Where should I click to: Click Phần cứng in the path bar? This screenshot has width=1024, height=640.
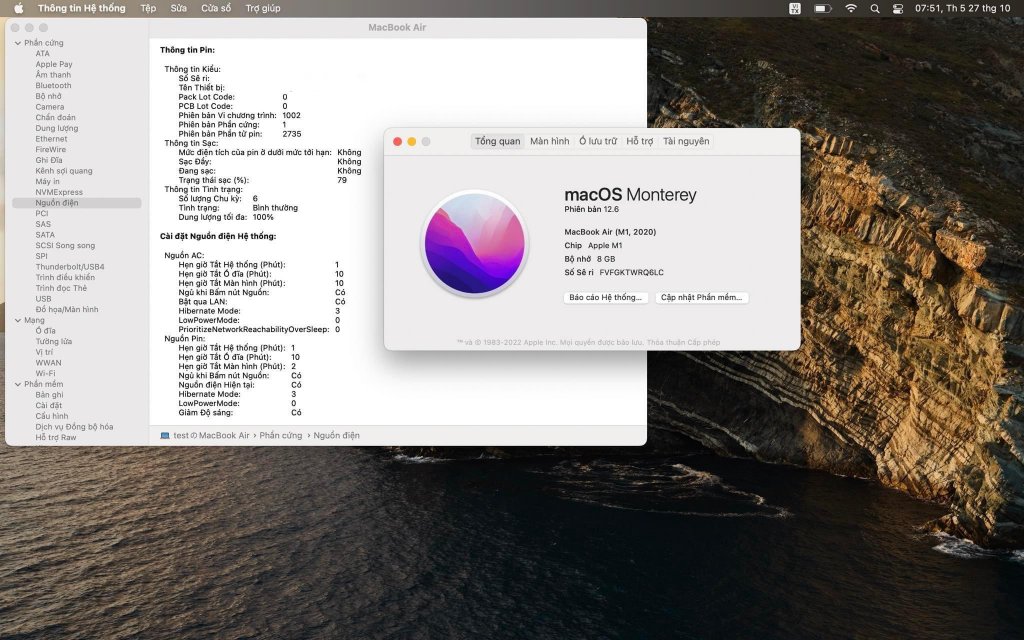click(x=281, y=436)
